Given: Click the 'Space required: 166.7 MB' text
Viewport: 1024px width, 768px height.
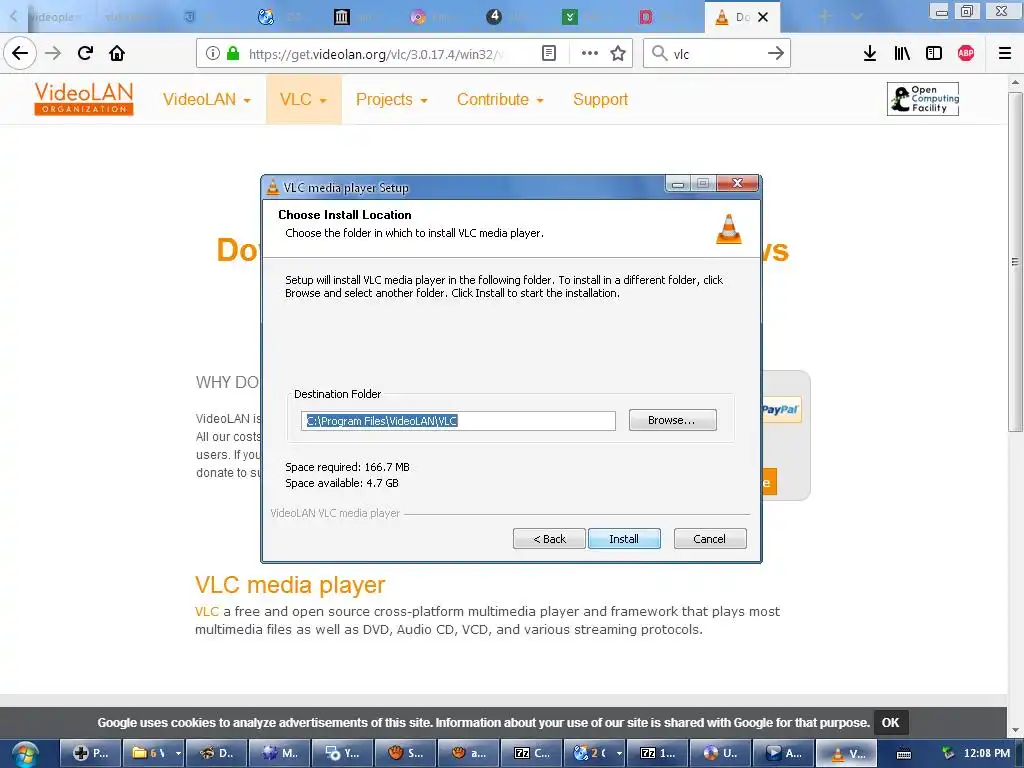Looking at the screenshot, I should [347, 467].
